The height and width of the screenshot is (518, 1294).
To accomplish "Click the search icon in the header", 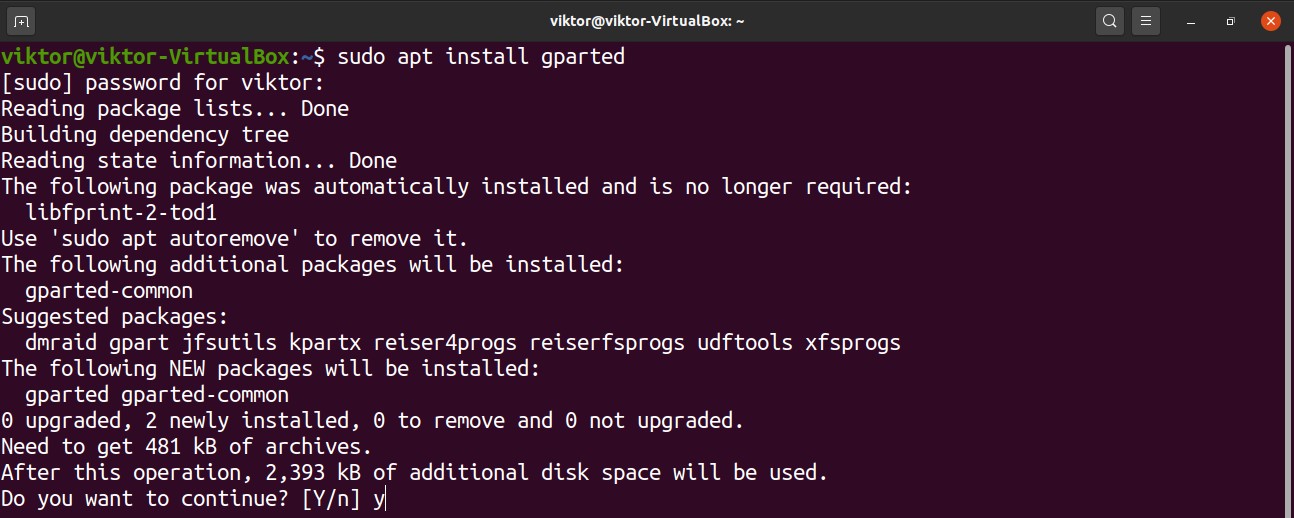I will tap(1109, 20).
